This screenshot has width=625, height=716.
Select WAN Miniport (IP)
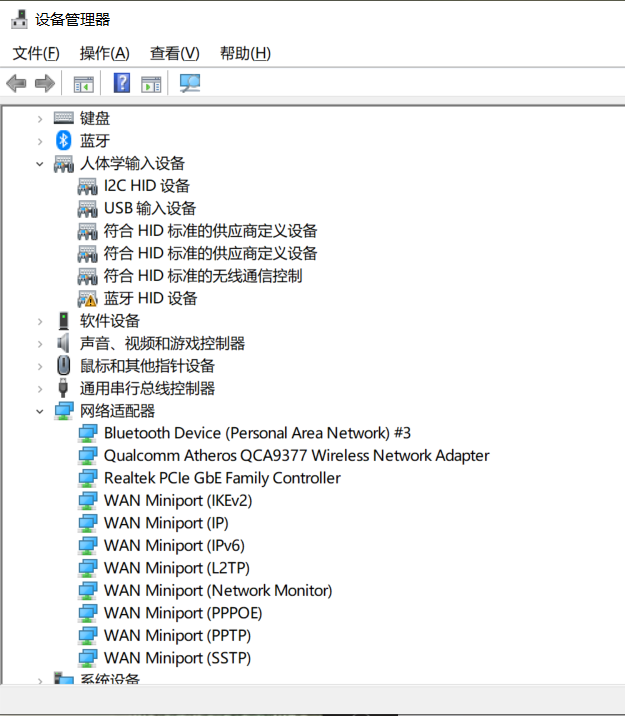(166, 523)
